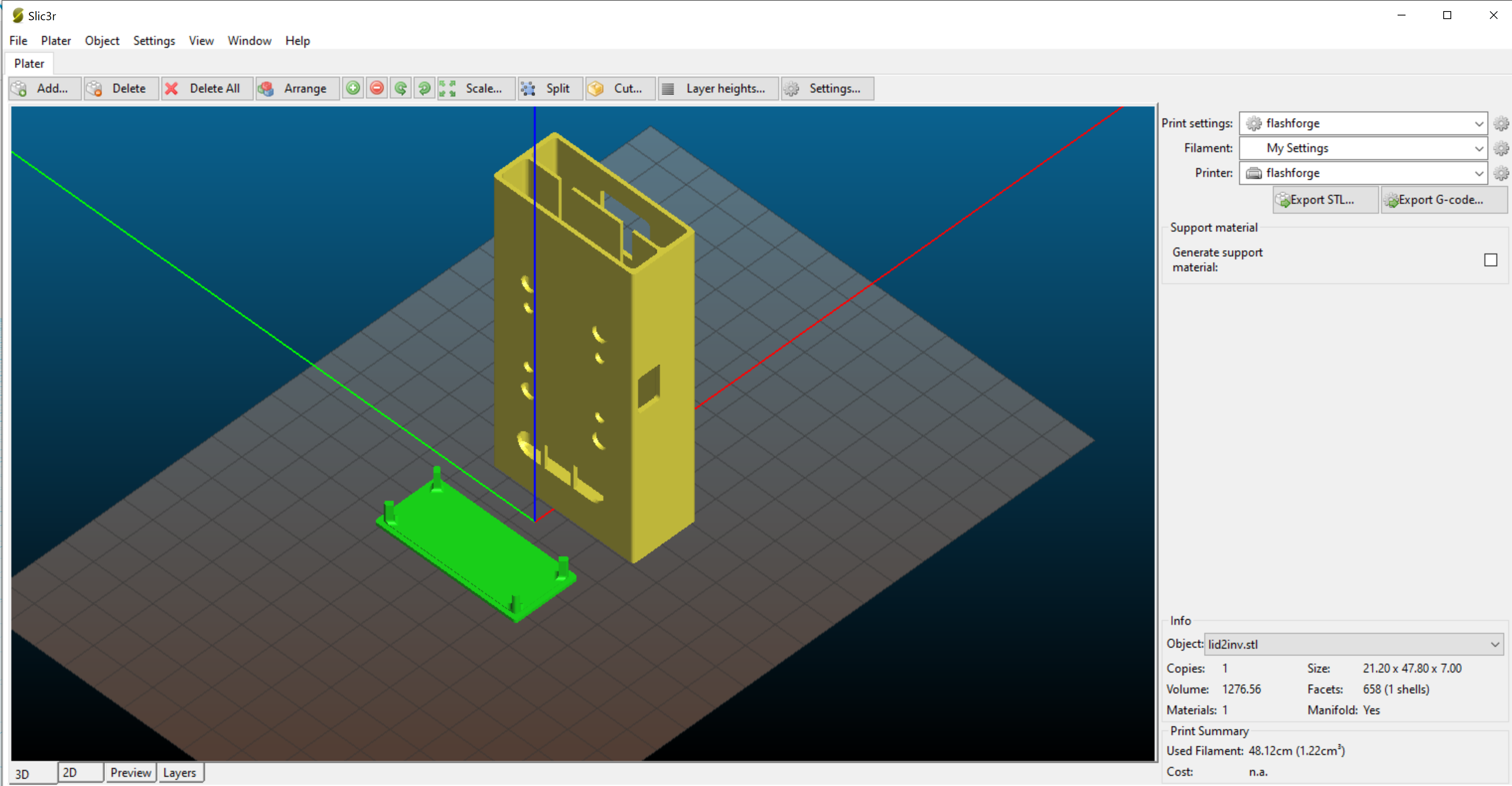1512x786 pixels.
Task: Open the View menu
Action: click(x=201, y=41)
